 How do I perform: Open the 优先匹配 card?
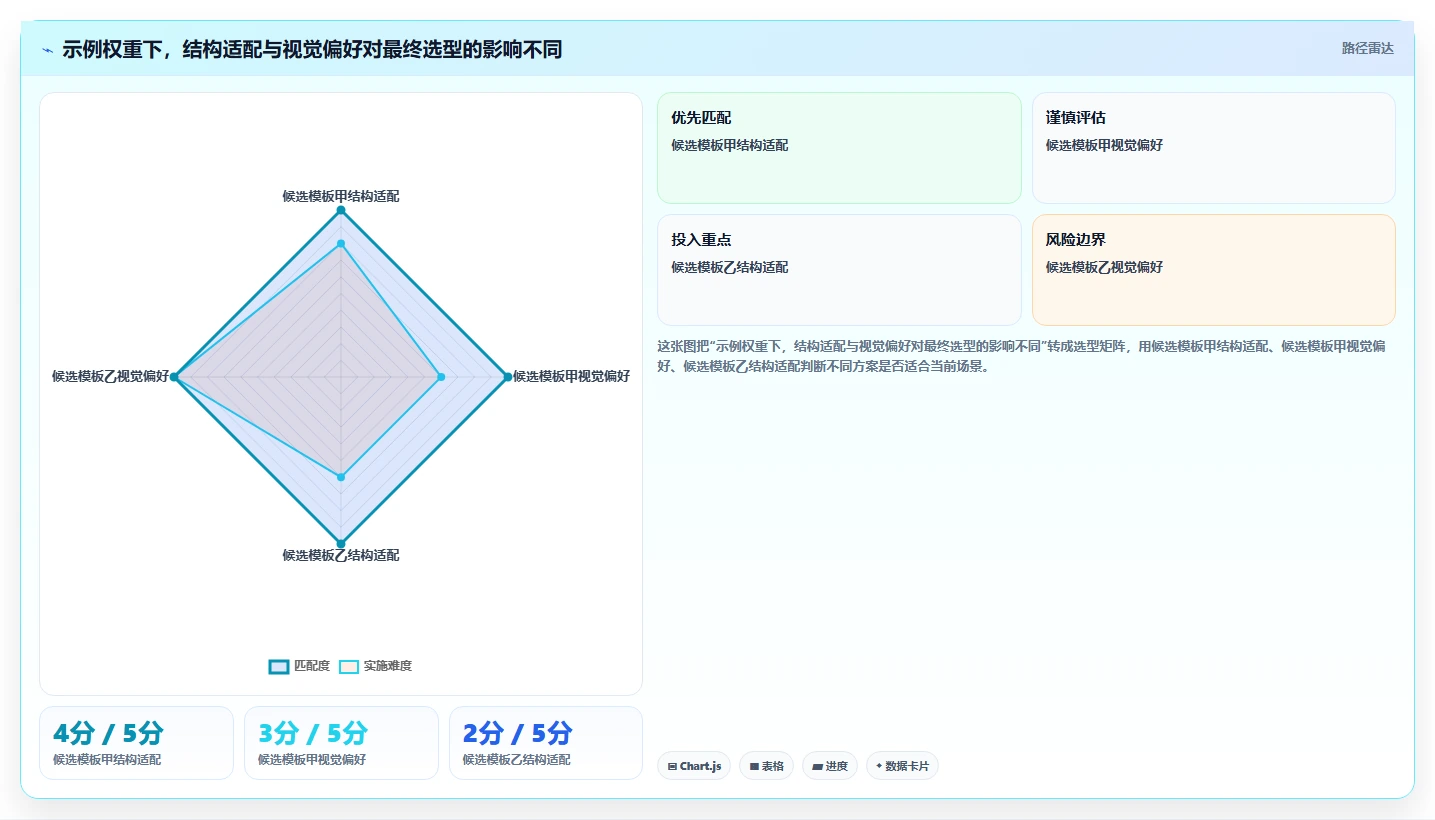coord(839,148)
